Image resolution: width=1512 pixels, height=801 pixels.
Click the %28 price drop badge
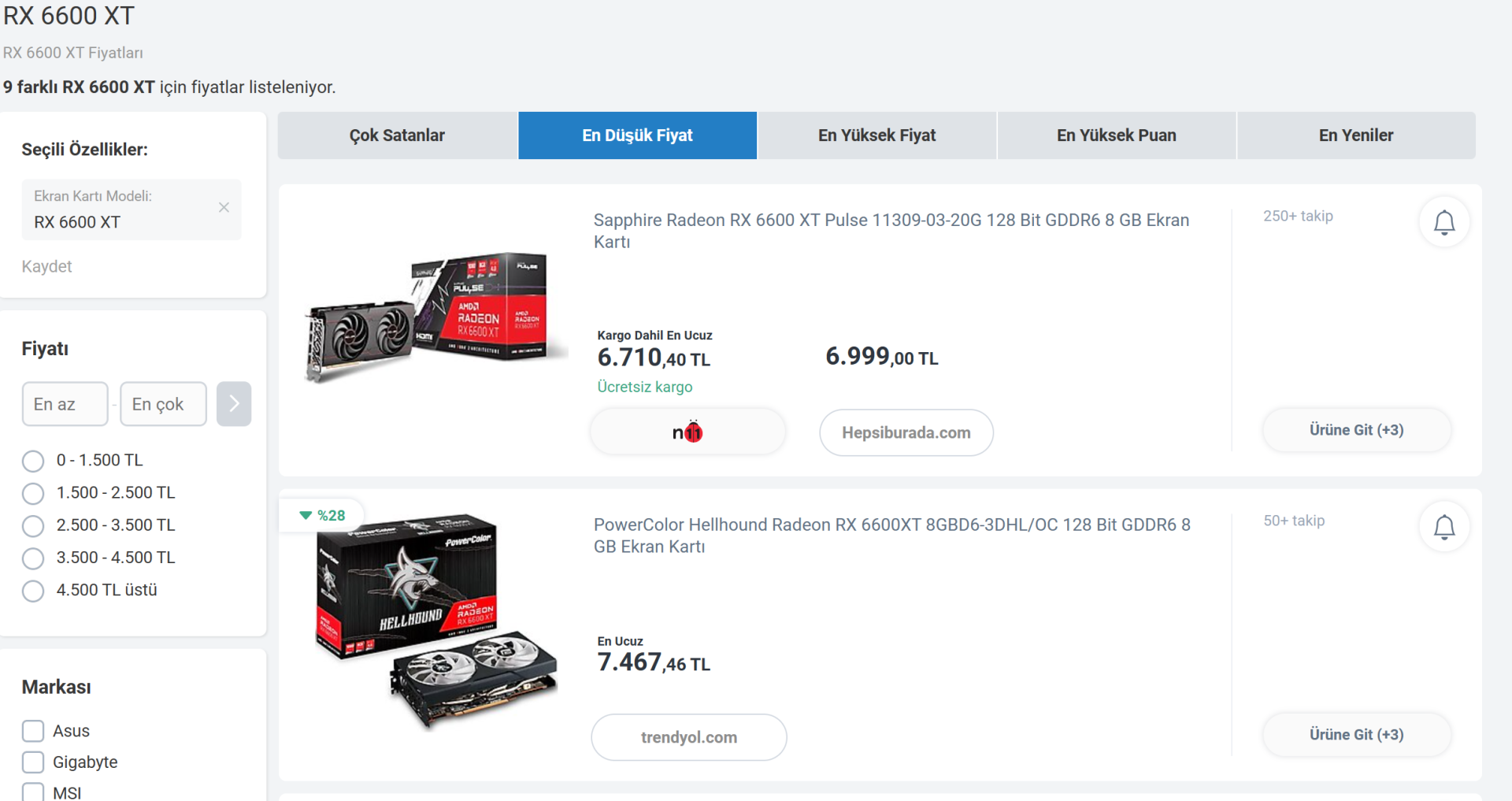tap(323, 516)
